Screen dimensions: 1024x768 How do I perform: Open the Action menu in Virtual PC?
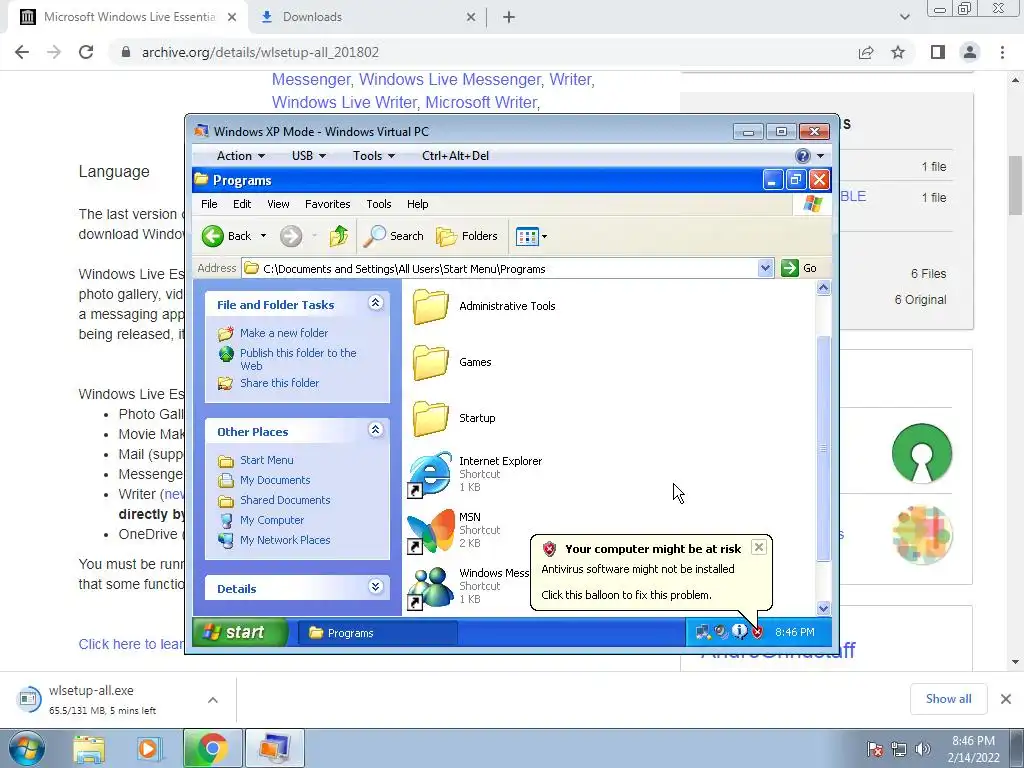tap(240, 156)
